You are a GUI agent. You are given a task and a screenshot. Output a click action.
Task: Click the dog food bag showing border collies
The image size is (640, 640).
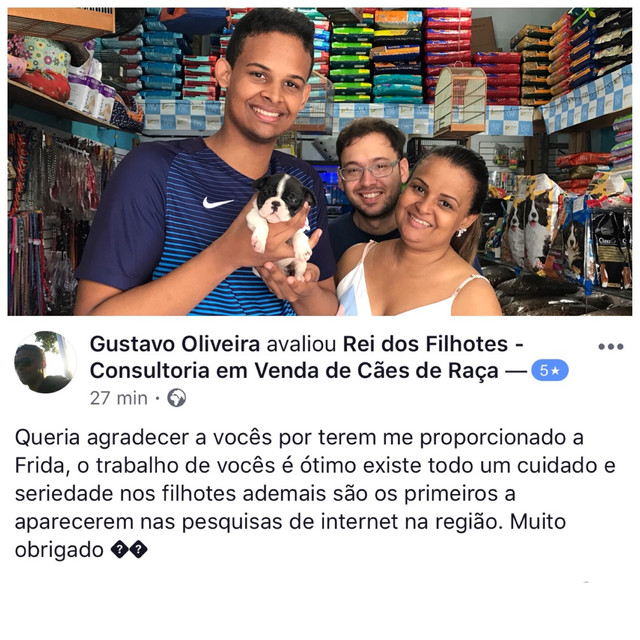click(x=532, y=220)
